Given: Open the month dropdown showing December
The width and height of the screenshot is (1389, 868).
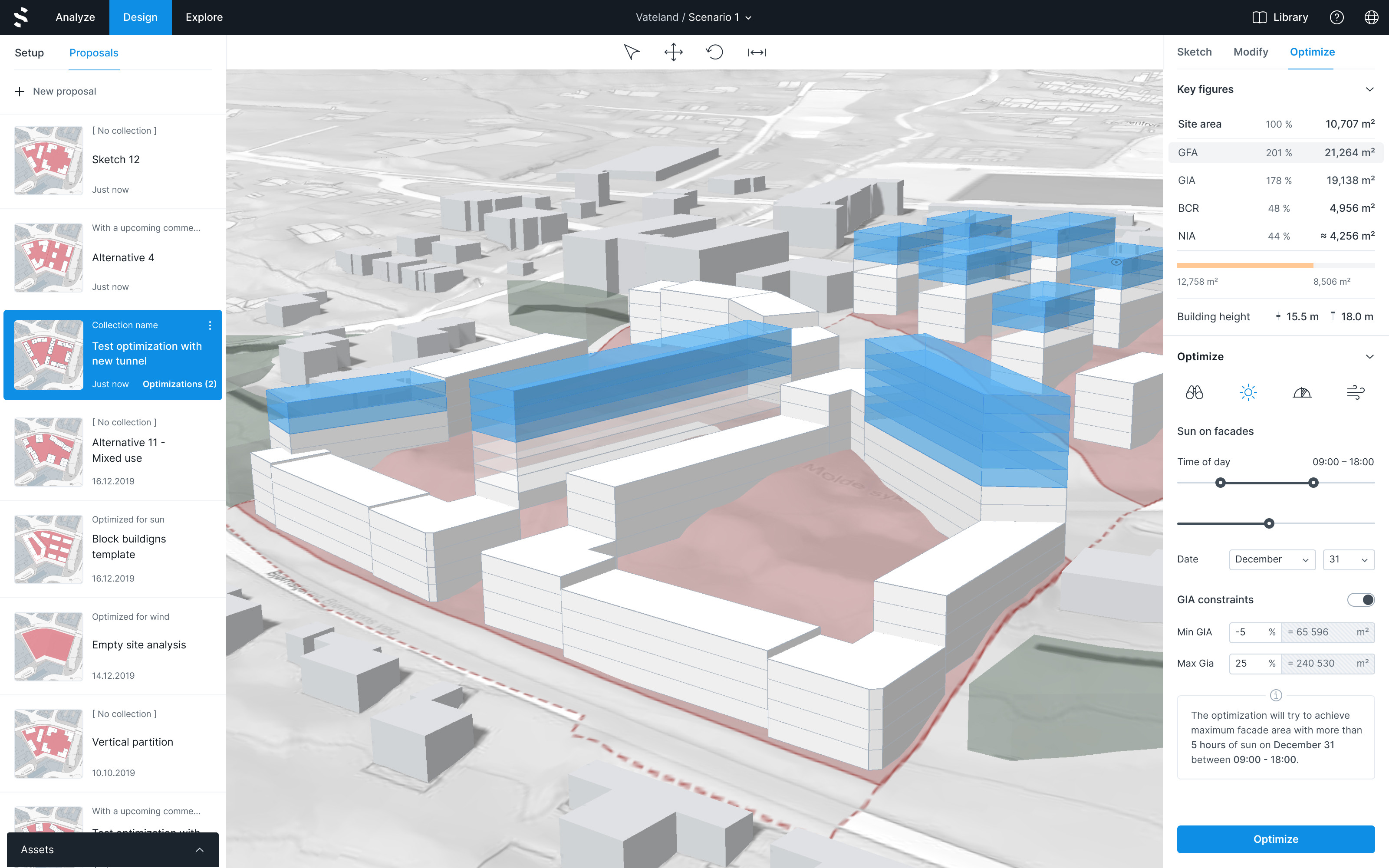Looking at the screenshot, I should tap(1271, 560).
